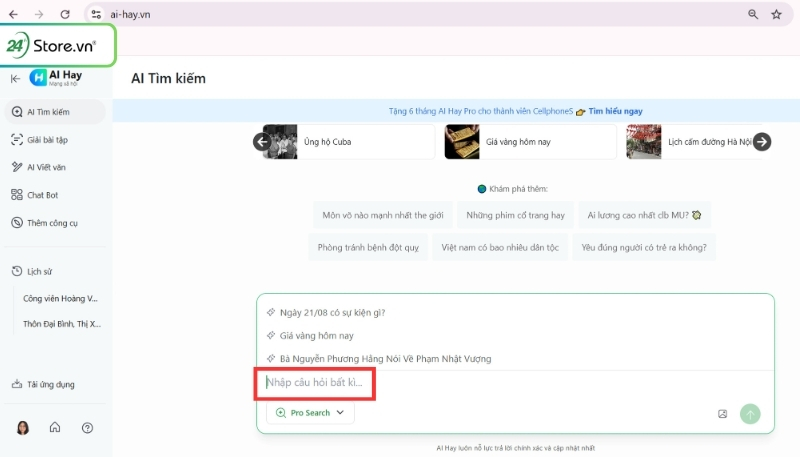This screenshot has height=457, width=800.
Task: Open the Lịch sử history section
Action: tap(40, 271)
